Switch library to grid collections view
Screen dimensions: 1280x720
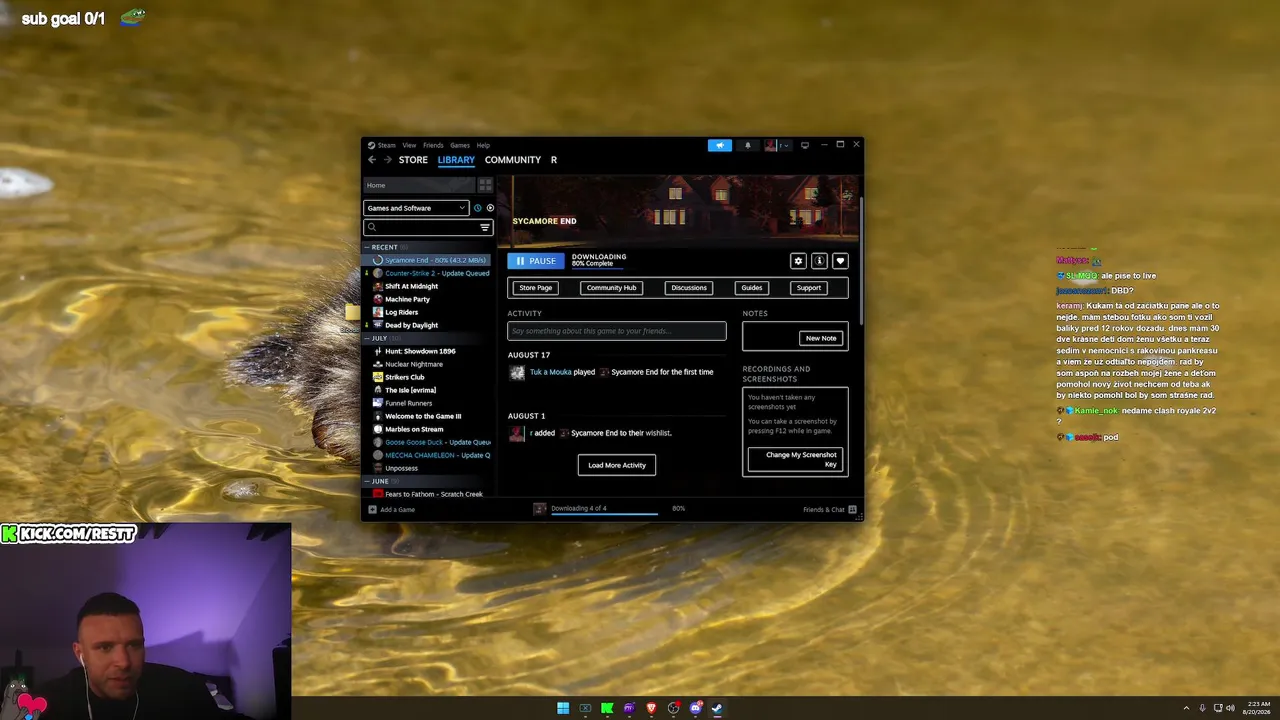point(485,185)
